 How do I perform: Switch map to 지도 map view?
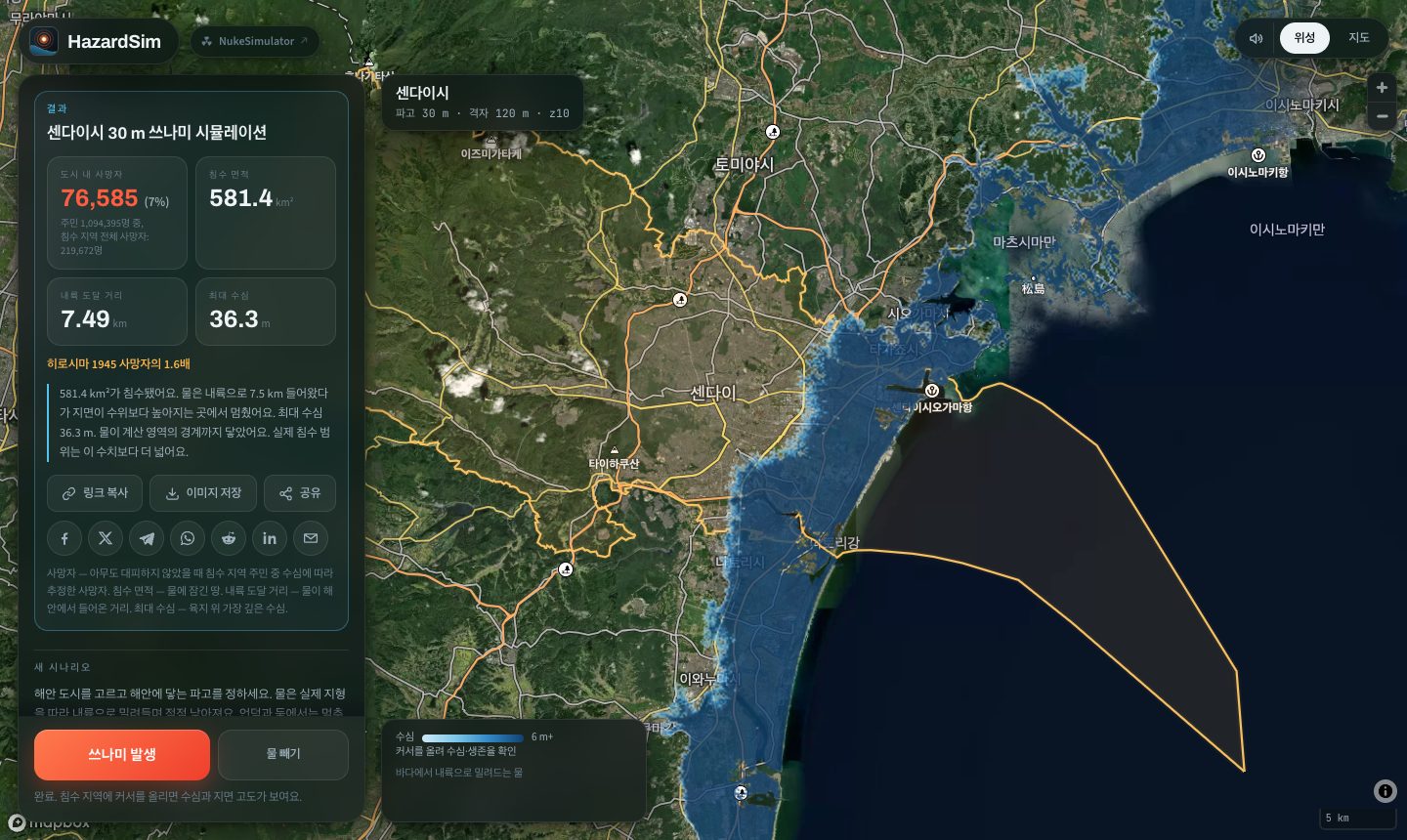coord(1359,38)
